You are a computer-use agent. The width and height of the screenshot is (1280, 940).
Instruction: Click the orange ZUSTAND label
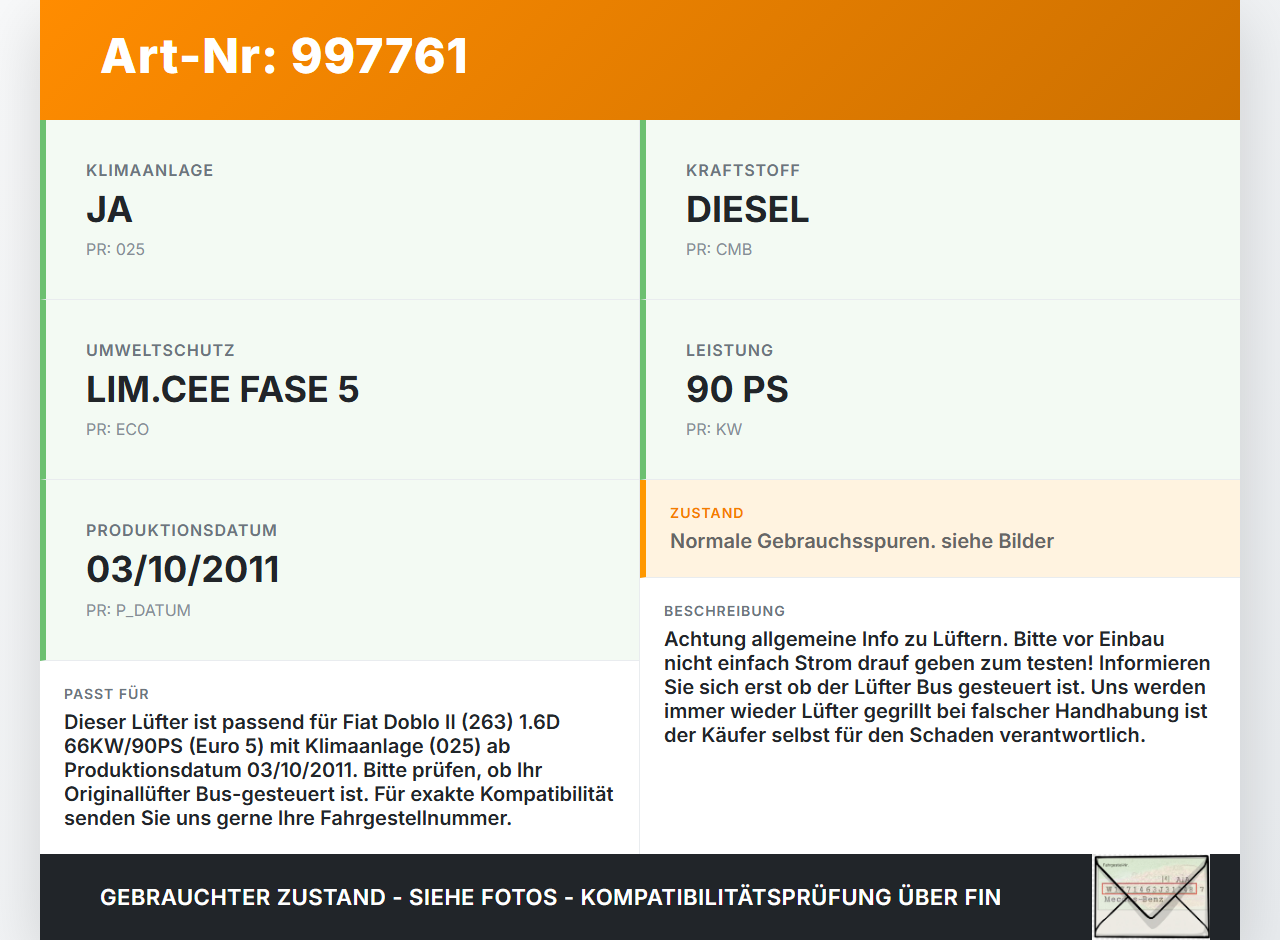[x=707, y=513]
